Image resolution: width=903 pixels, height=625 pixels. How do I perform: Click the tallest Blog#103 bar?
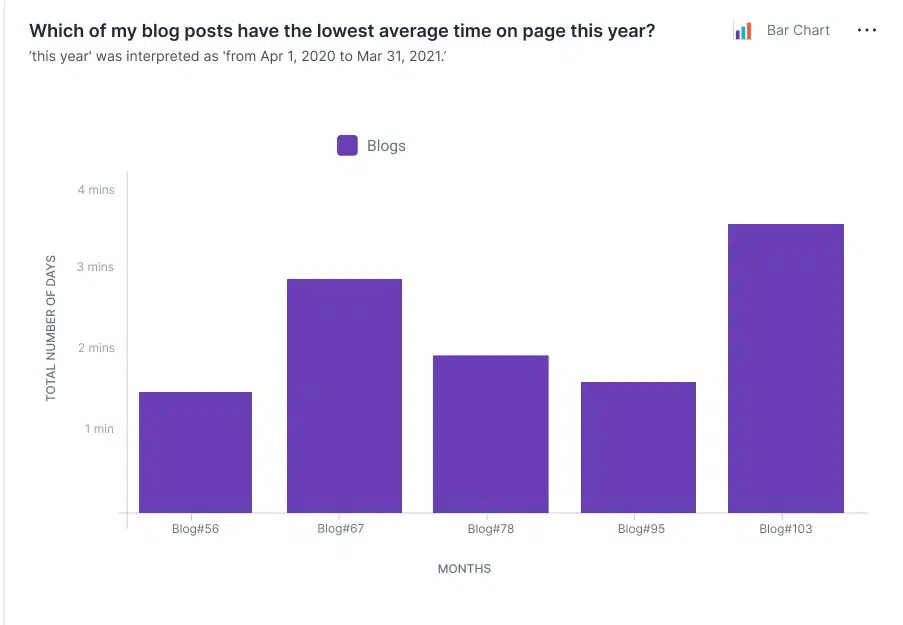point(785,368)
